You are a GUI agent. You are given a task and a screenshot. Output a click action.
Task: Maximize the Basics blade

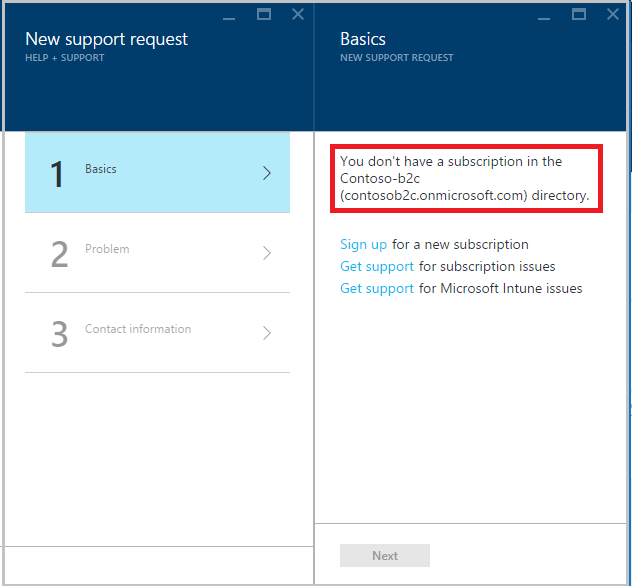tap(579, 15)
